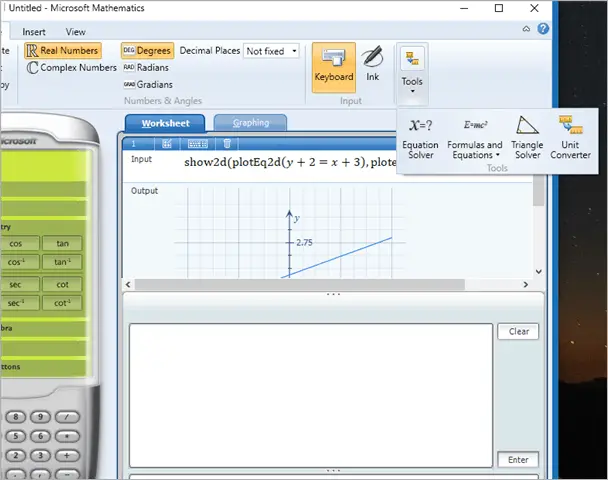Image resolution: width=608 pixels, height=480 pixels.
Task: Submit the expression with Enter button
Action: (x=518, y=459)
